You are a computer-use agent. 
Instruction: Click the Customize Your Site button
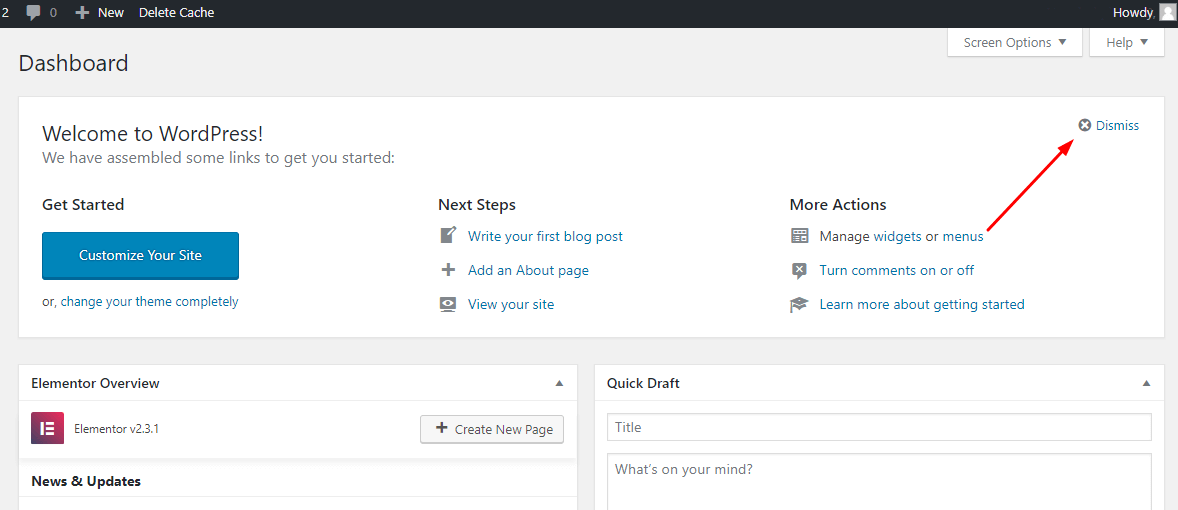coord(140,255)
